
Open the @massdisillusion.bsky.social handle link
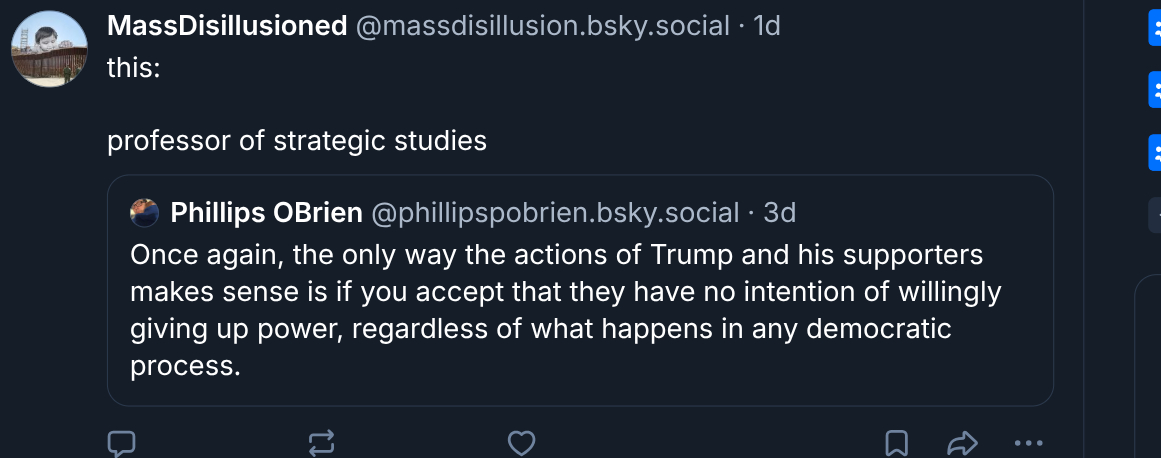click(542, 27)
